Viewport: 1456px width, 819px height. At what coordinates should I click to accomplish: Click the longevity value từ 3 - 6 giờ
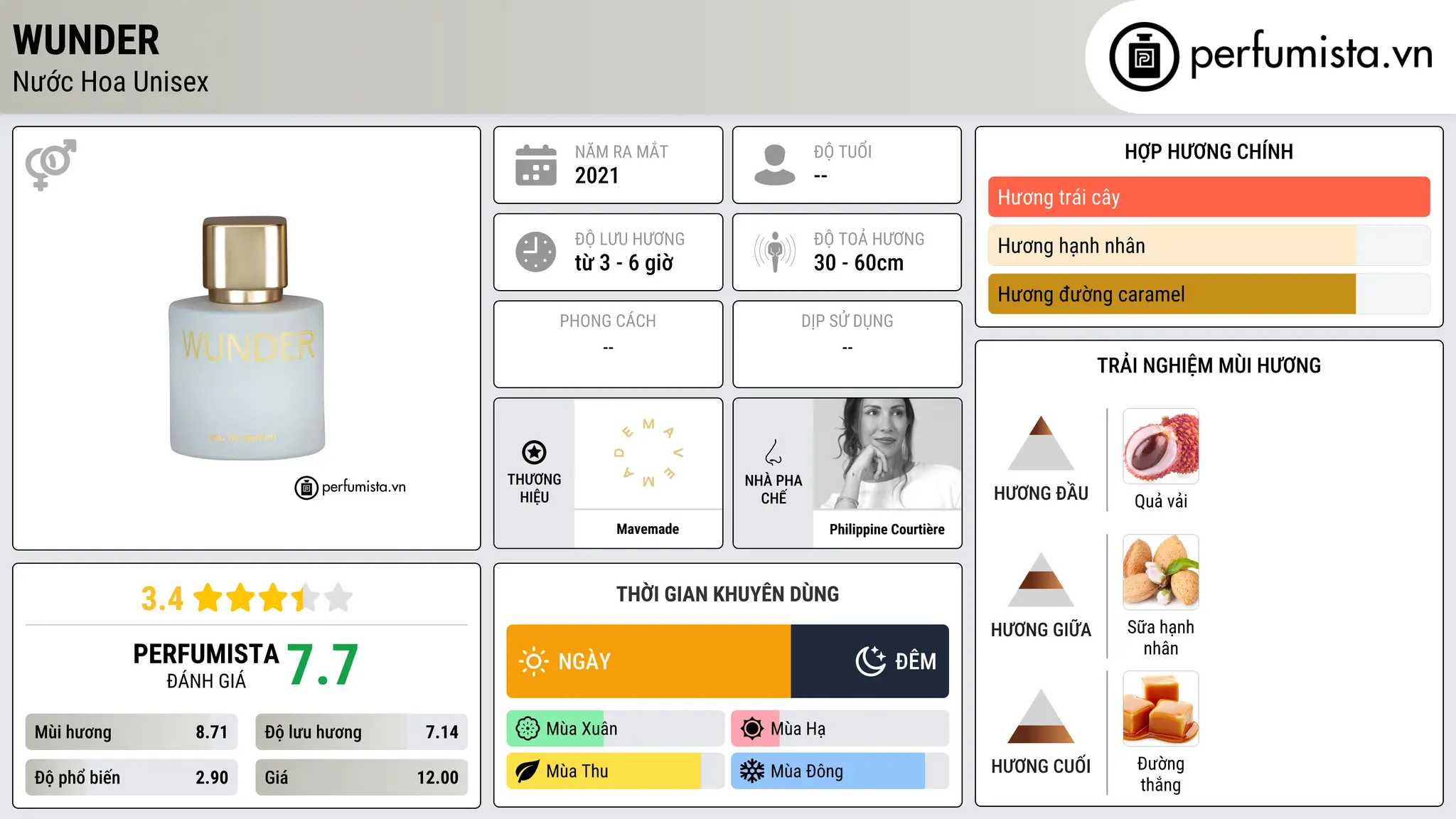coord(624,263)
